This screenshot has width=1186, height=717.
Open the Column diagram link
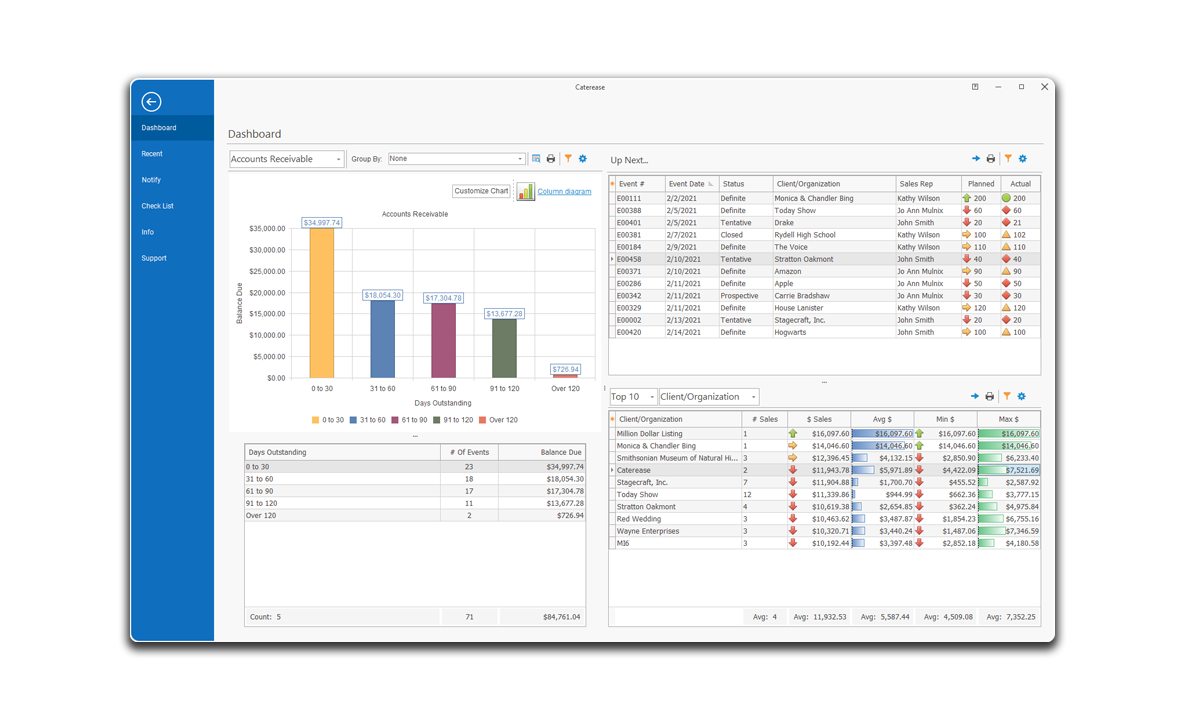pyautogui.click(x=564, y=191)
